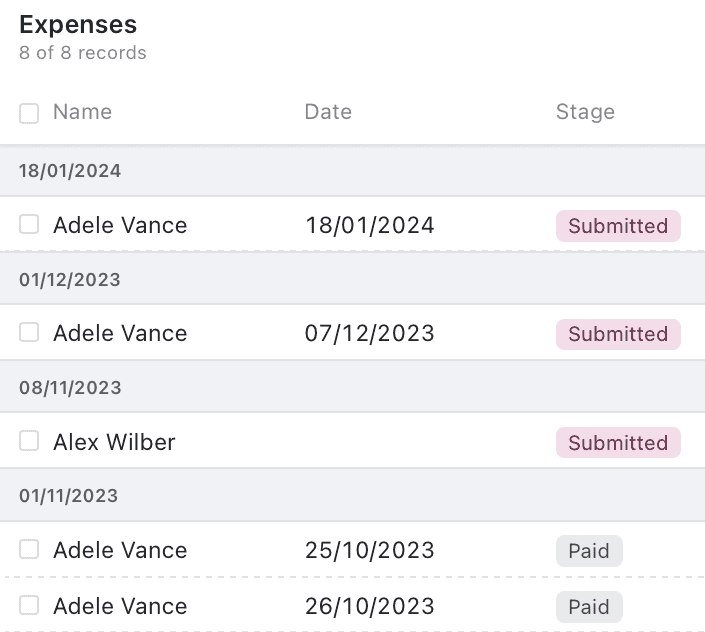This screenshot has width=705, height=632.
Task: Open Adele Vance record dated 26/10/2023
Action: click(x=120, y=606)
